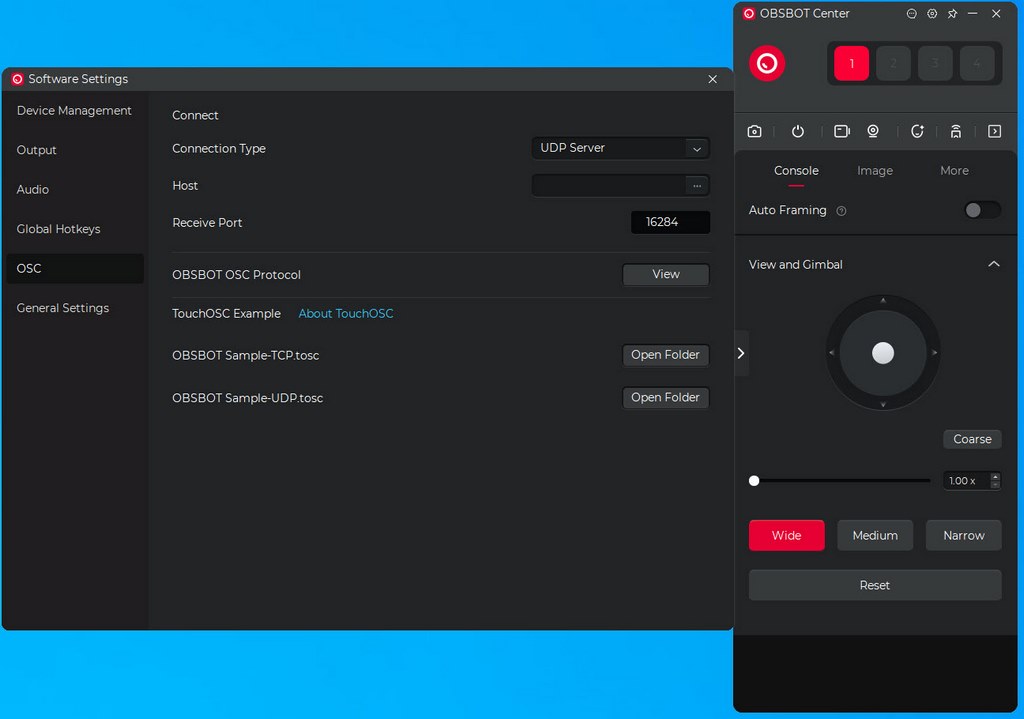Open General Settings section
The image size is (1024, 719).
click(x=74, y=308)
